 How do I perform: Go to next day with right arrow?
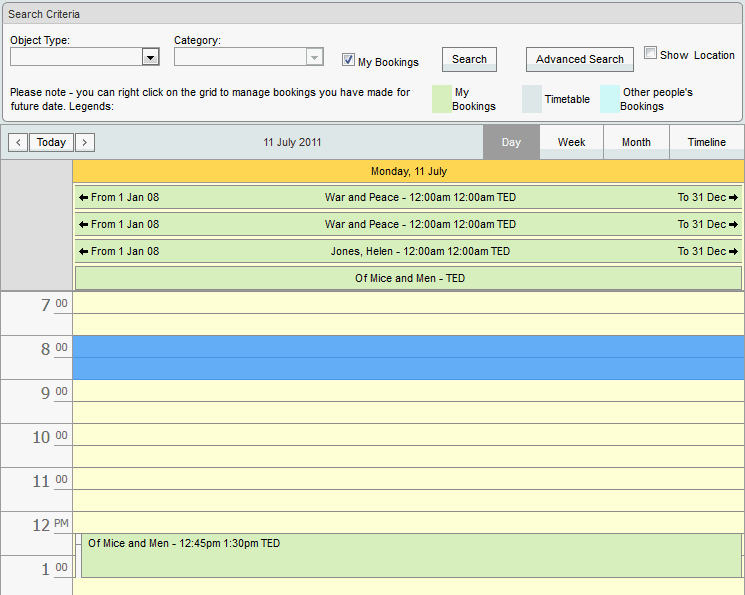[85, 142]
